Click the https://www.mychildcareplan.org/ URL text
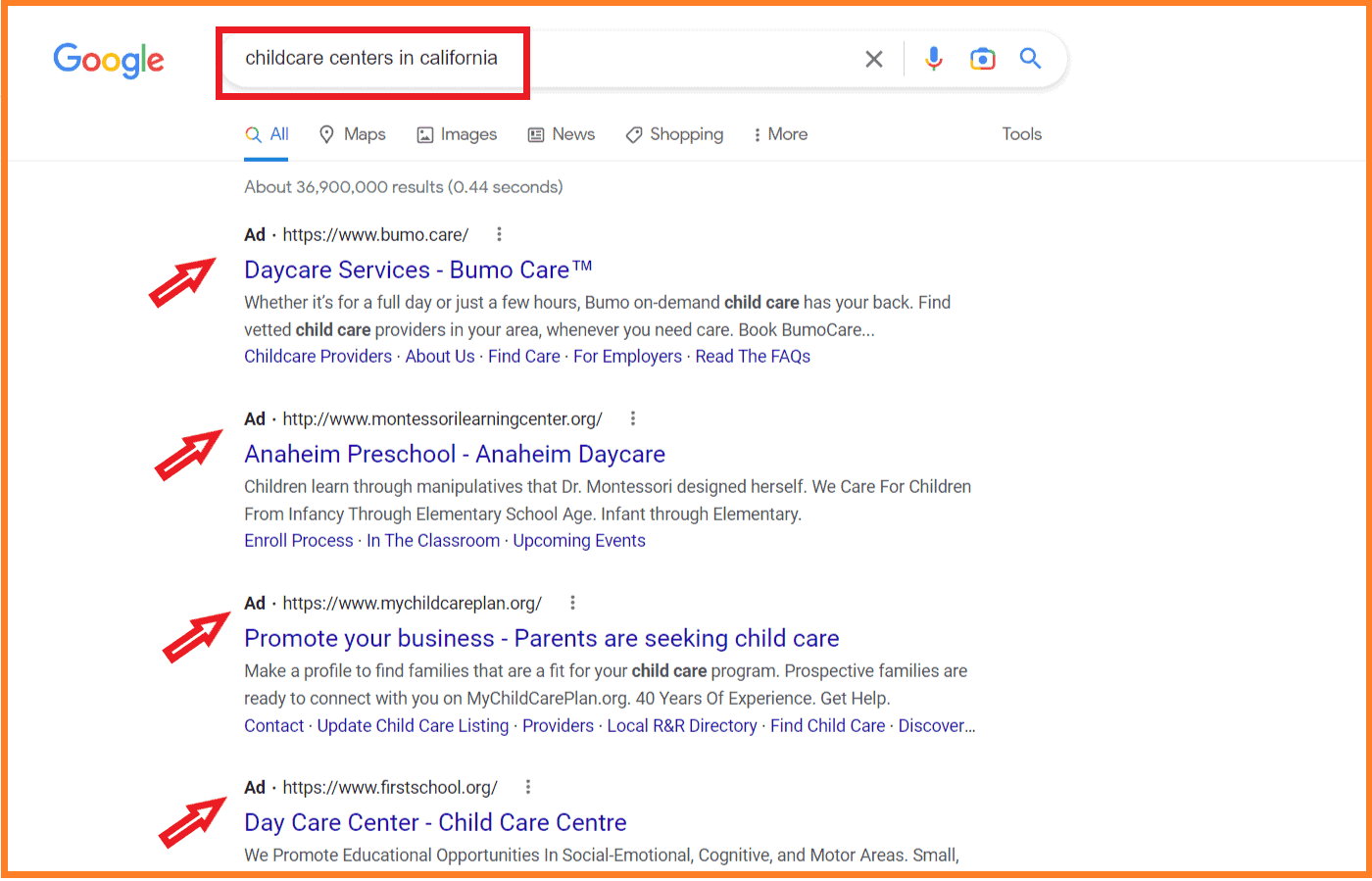Image resolution: width=1372 pixels, height=881 pixels. pyautogui.click(x=412, y=604)
